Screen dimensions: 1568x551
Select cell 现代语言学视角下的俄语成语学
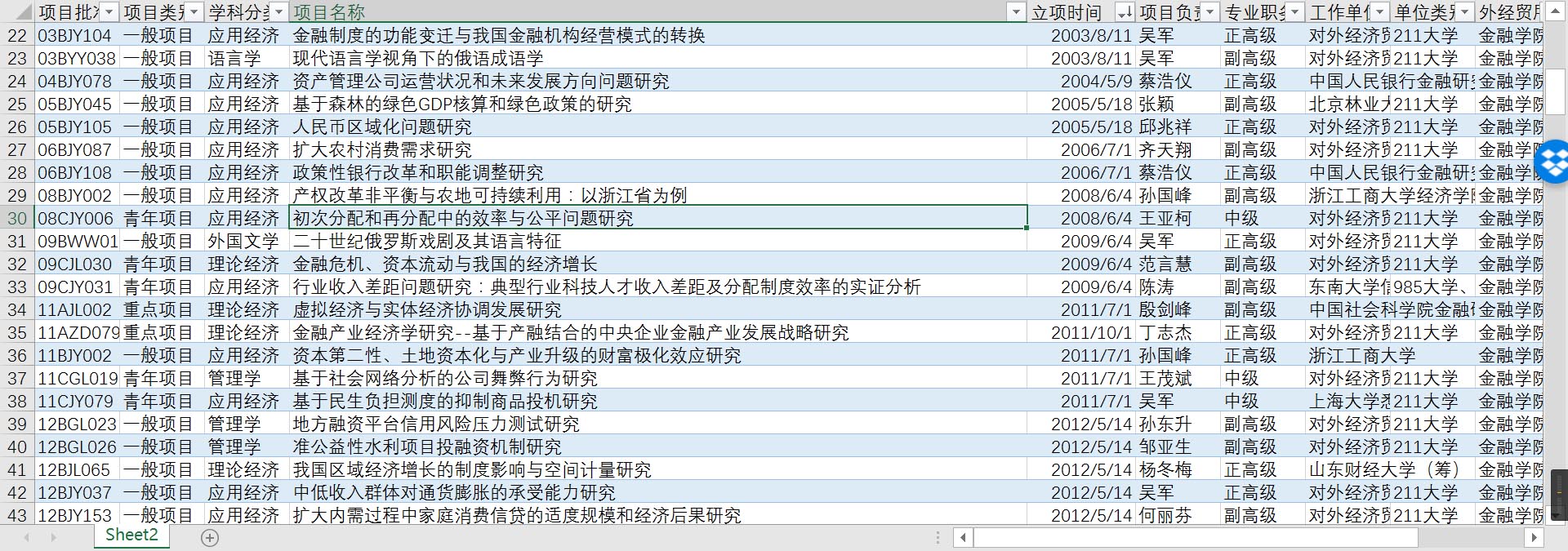[658, 58]
